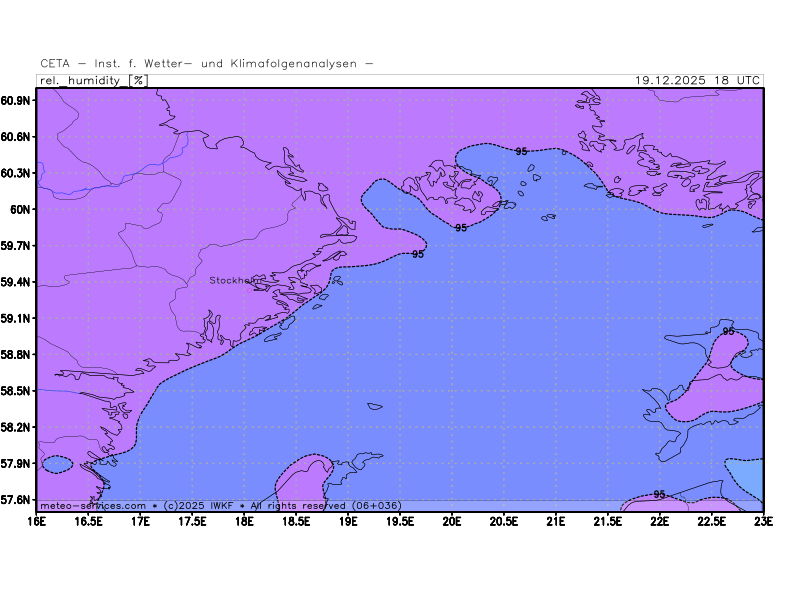Viewport: 800px width, 600px height.
Task: Click the 23E longitude axis label
Action: click(763, 520)
